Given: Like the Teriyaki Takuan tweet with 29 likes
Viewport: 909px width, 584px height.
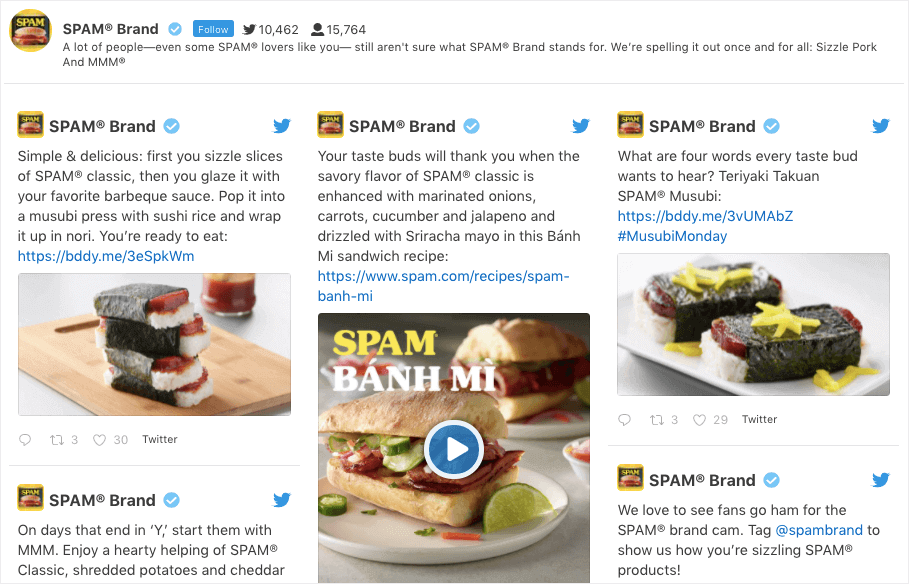Looking at the screenshot, I should [x=700, y=420].
